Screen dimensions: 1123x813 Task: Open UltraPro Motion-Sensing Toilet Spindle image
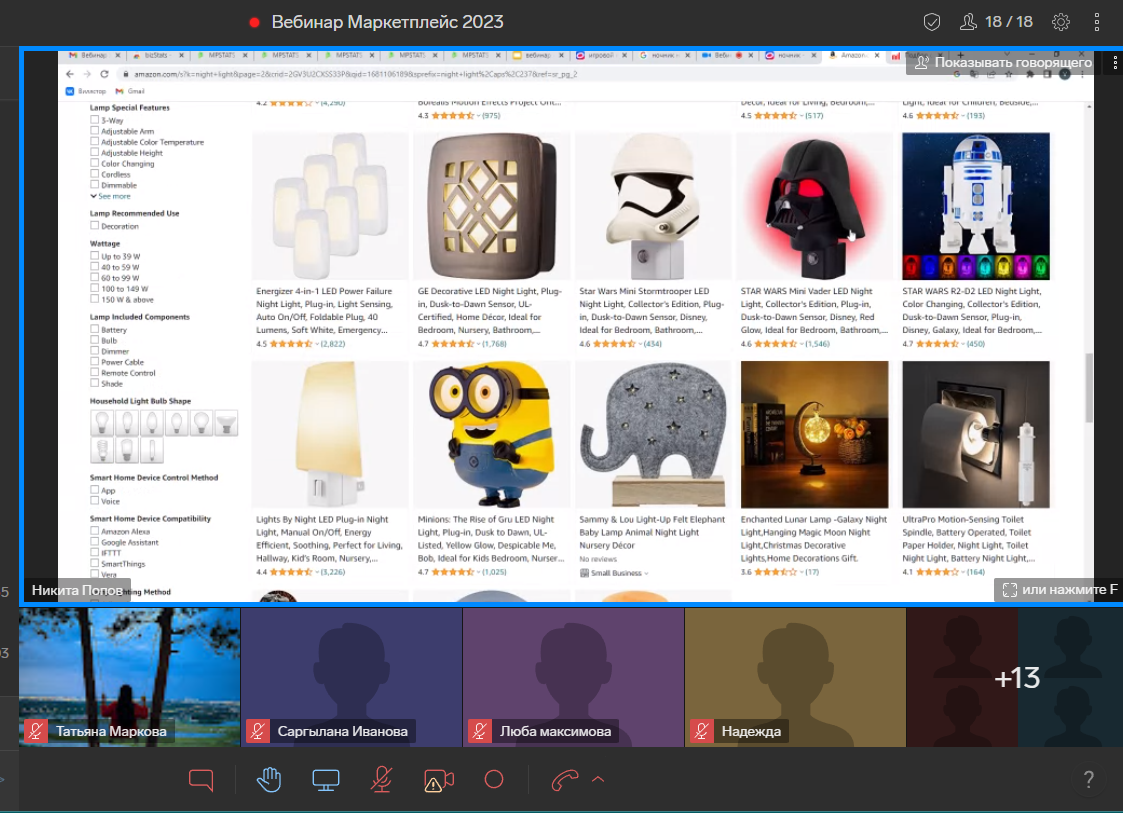(975, 434)
